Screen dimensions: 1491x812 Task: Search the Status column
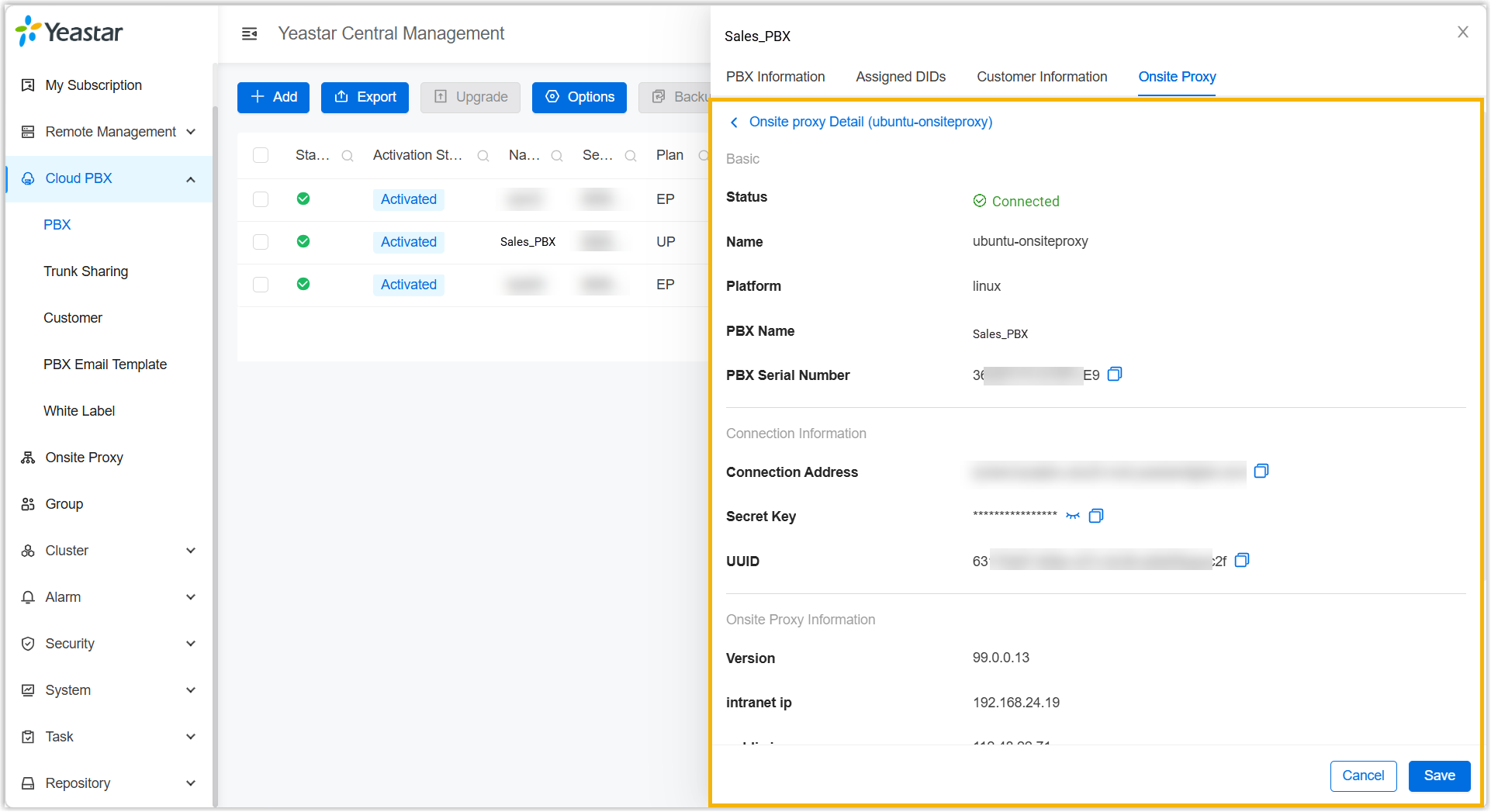tap(348, 156)
